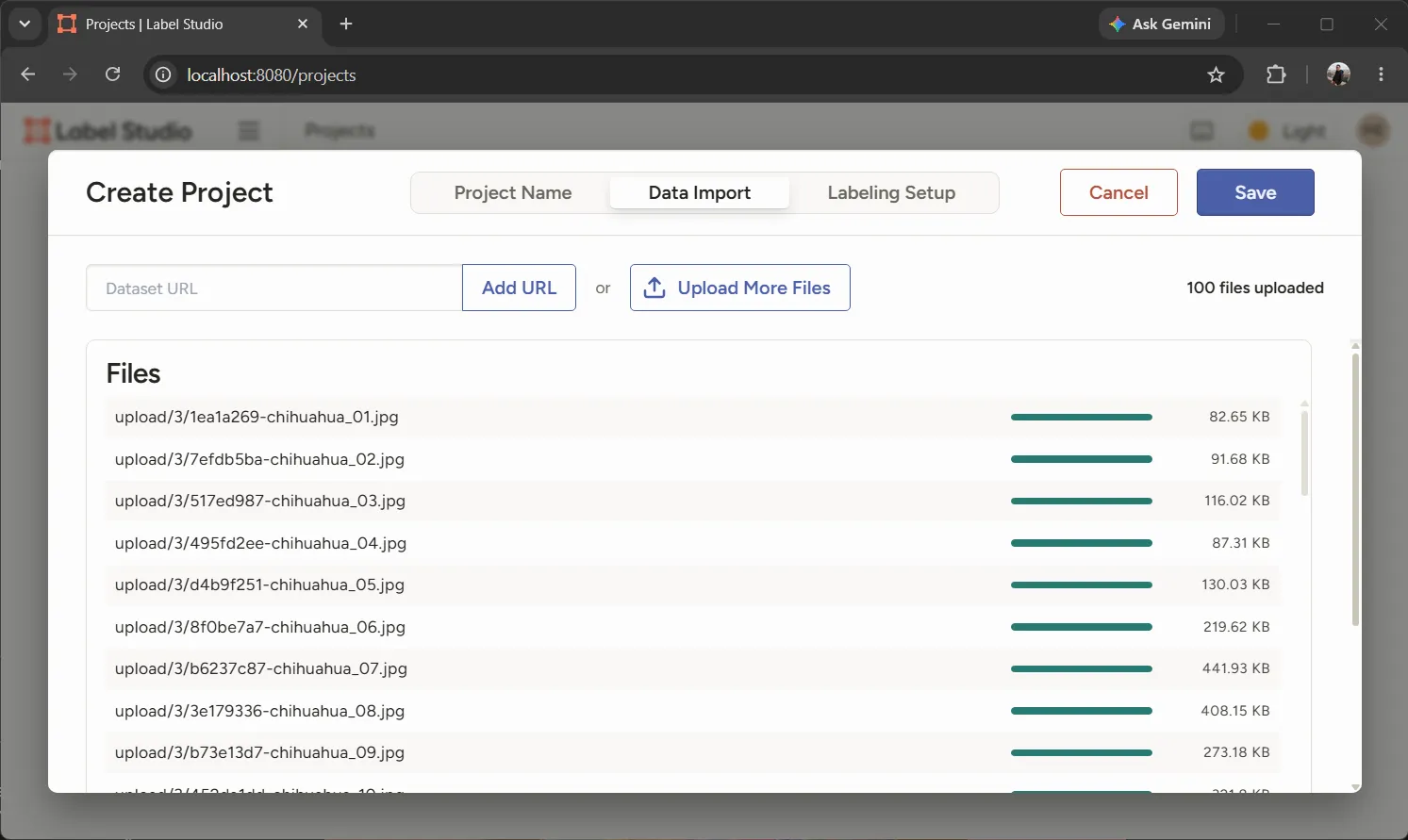Select file upload/3/517ed987-chihuahua_03.jpg
The height and width of the screenshot is (840, 1408).
tap(693, 501)
